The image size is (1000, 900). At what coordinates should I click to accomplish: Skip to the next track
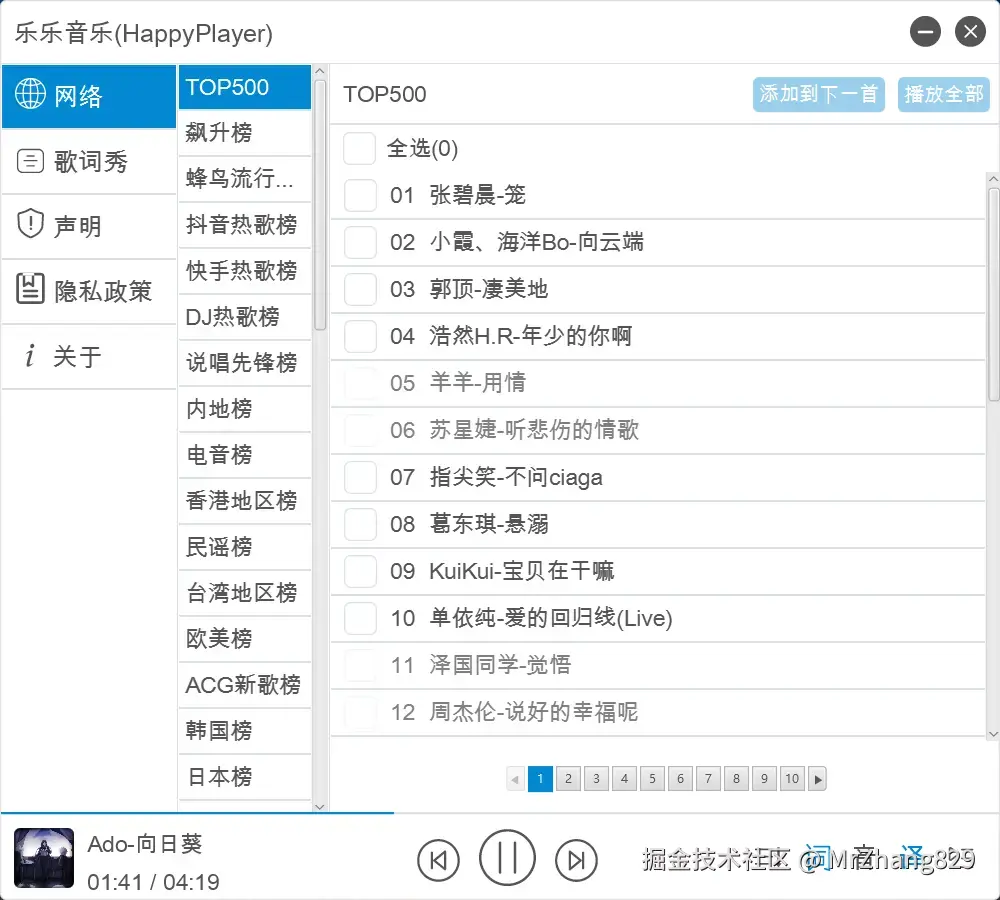[576, 860]
